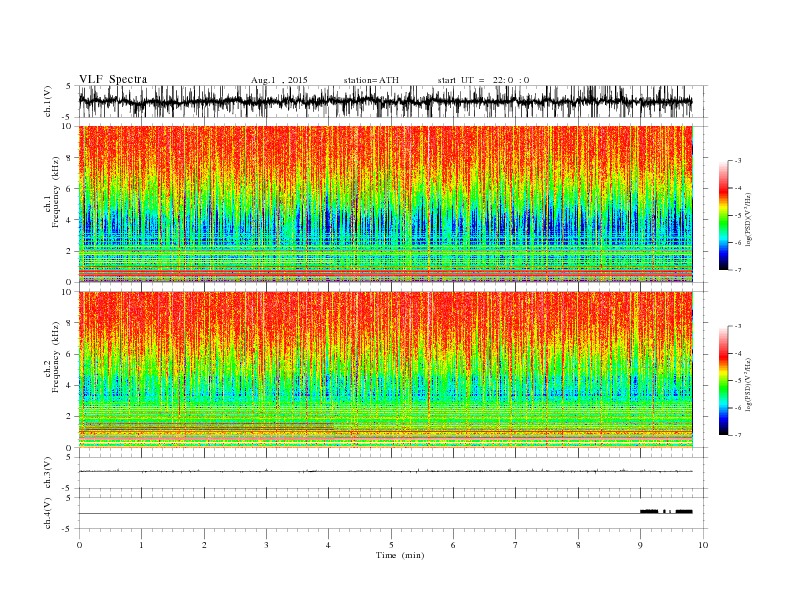This screenshot has height=612, width=792.
Task: Click the "ch.3(V)" axis label
Action: point(48,473)
